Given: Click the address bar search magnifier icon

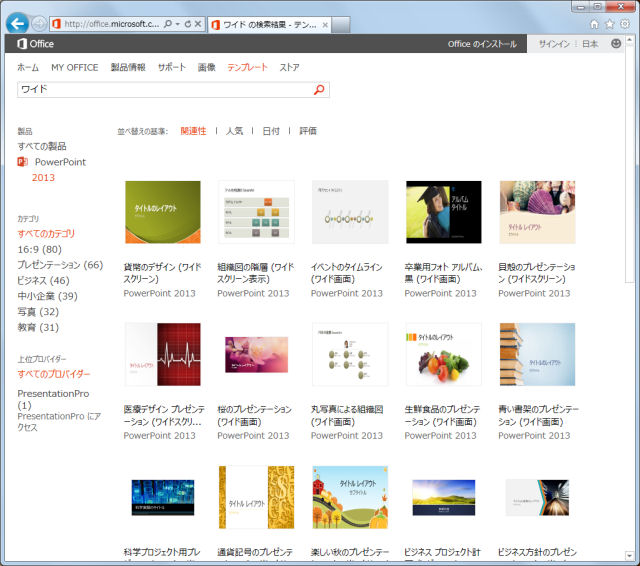Looking at the screenshot, I should (168, 24).
